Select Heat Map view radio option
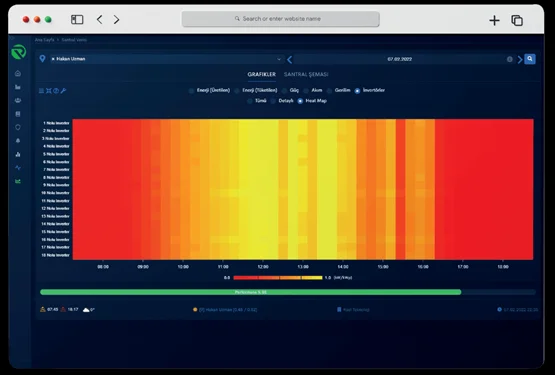 coord(300,101)
